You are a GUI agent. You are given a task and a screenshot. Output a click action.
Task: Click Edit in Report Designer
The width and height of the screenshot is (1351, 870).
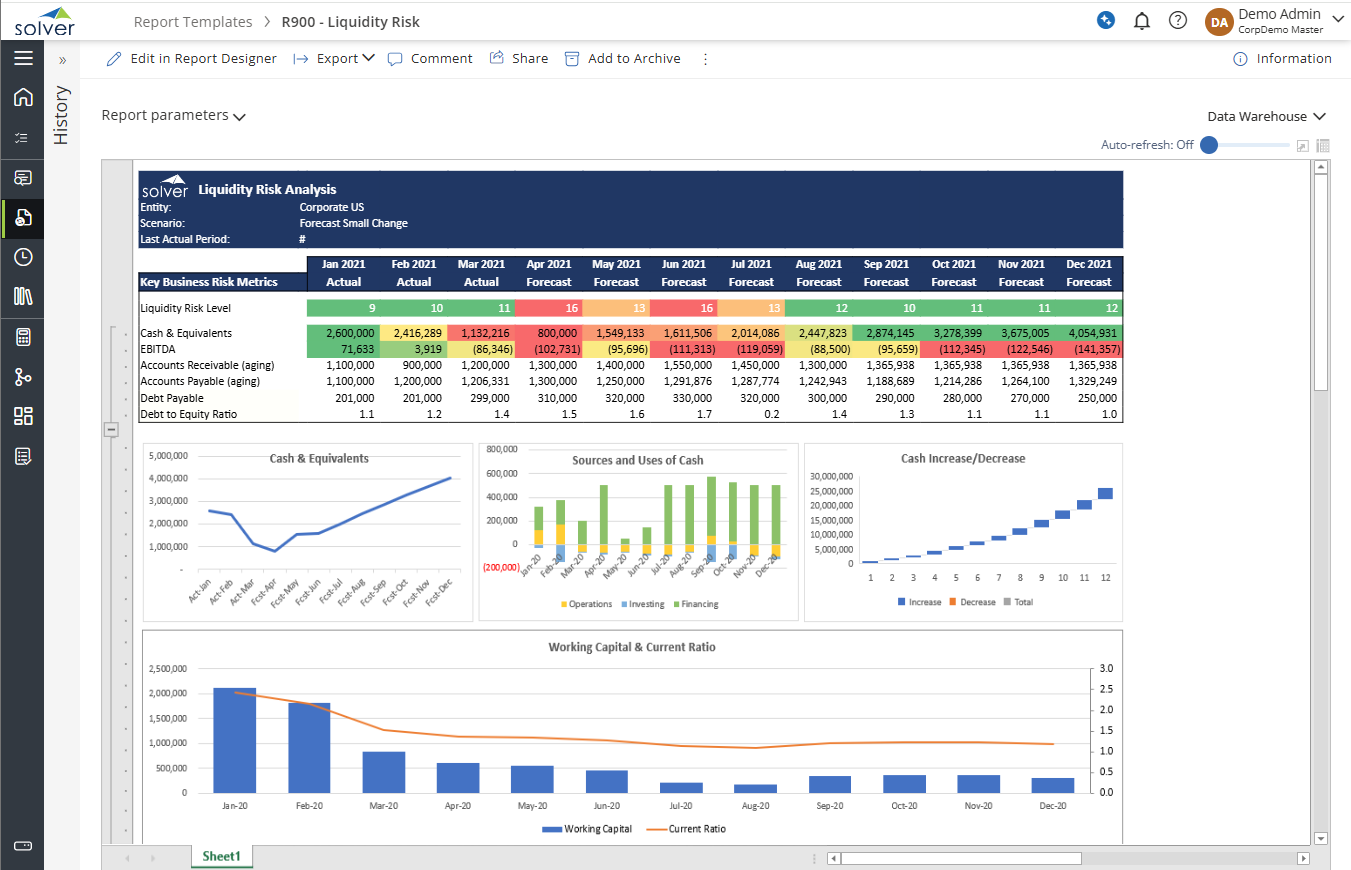click(x=191, y=59)
